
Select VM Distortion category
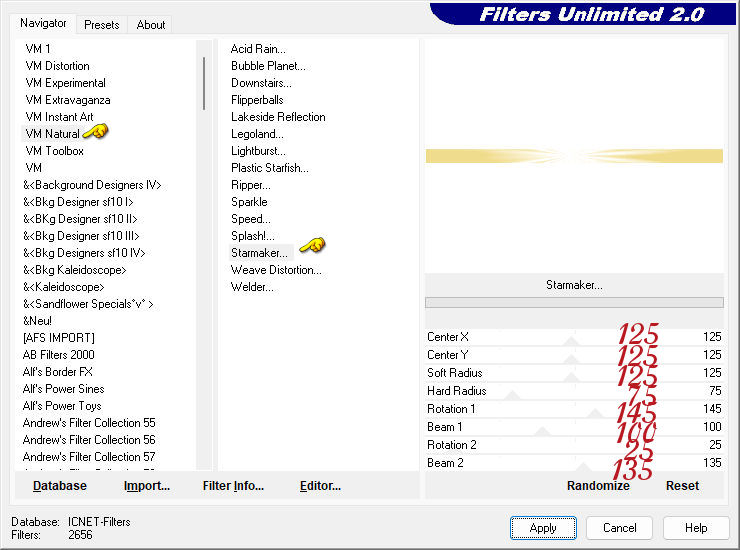click(57, 66)
